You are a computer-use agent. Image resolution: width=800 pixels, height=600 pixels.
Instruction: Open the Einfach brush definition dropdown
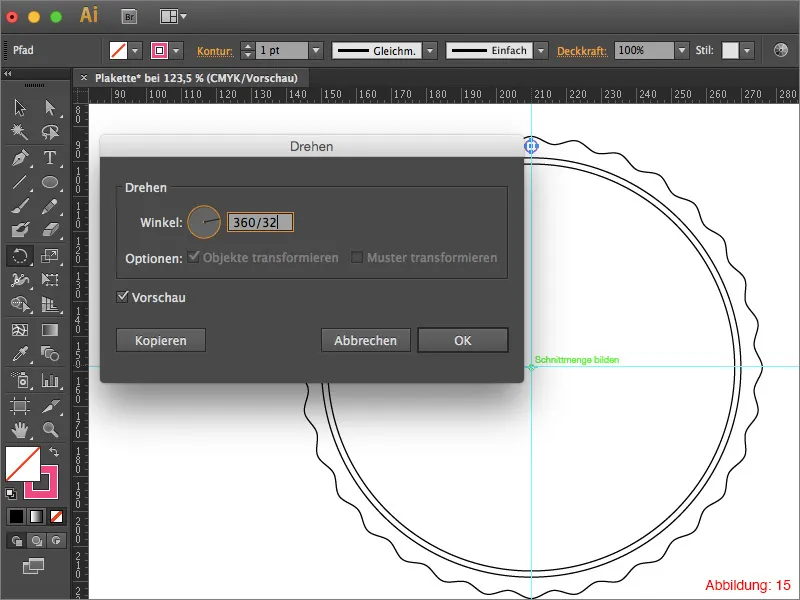coord(541,51)
